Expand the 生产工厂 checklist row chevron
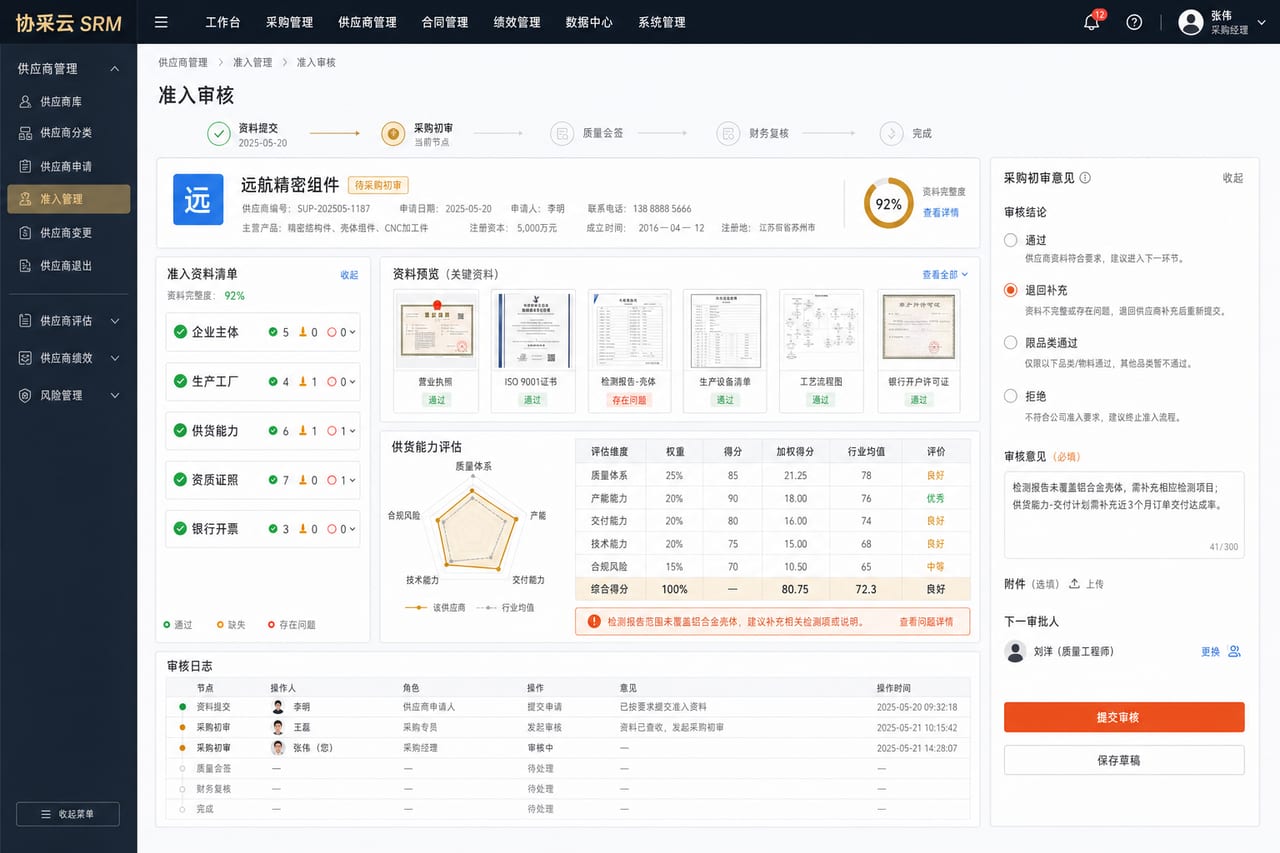Viewport: 1280px width, 853px height. click(352, 382)
